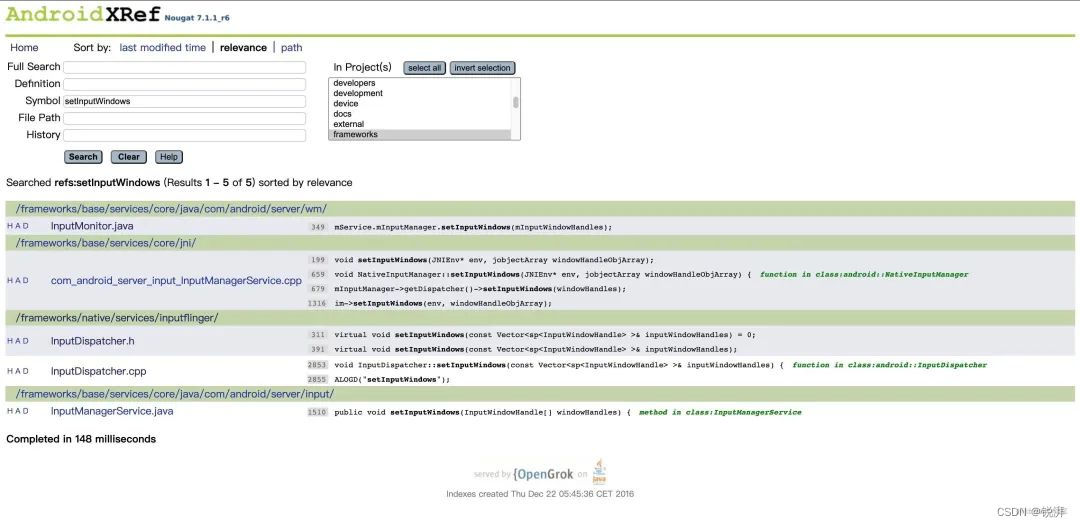Open /frameworks/native/services/inputflinger/ directory link

(x=117, y=318)
